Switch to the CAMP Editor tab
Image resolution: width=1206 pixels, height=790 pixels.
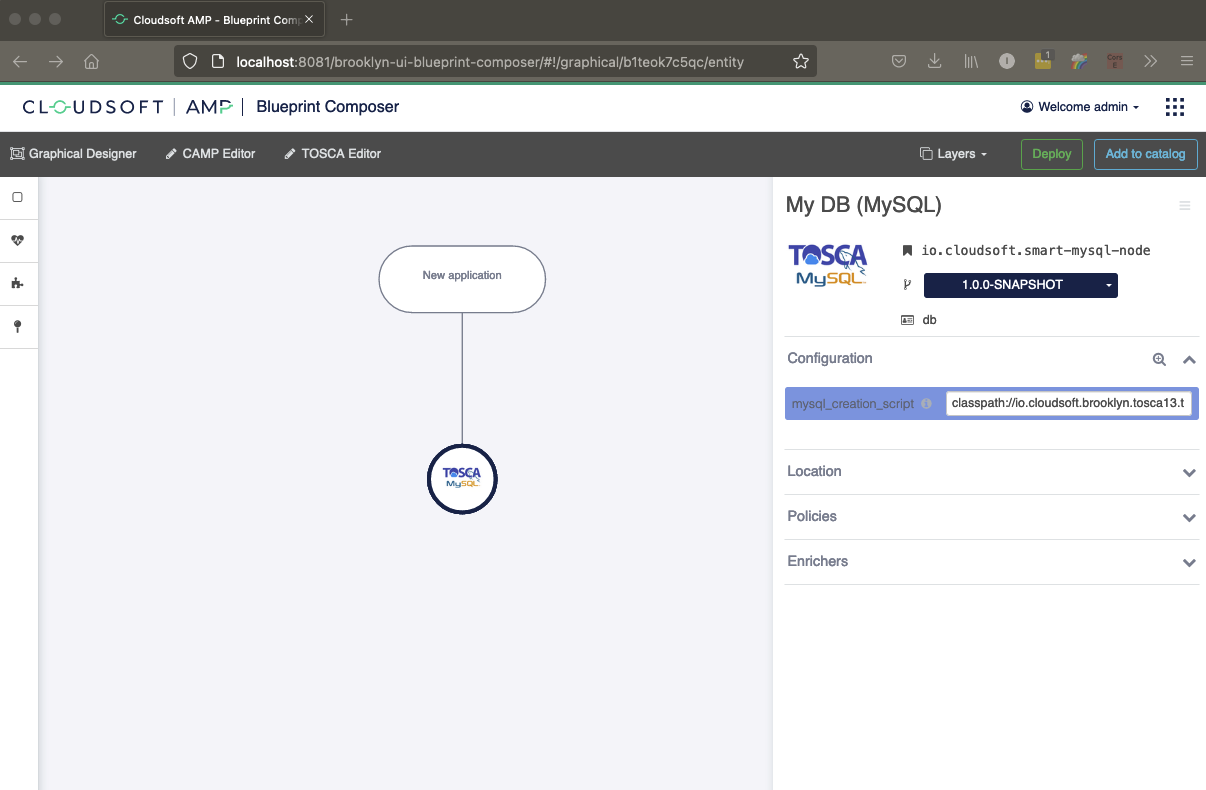(x=210, y=154)
